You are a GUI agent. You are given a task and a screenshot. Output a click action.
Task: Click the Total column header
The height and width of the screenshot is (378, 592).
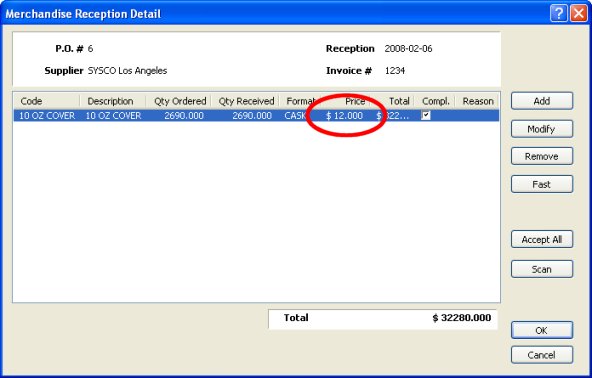[392, 101]
